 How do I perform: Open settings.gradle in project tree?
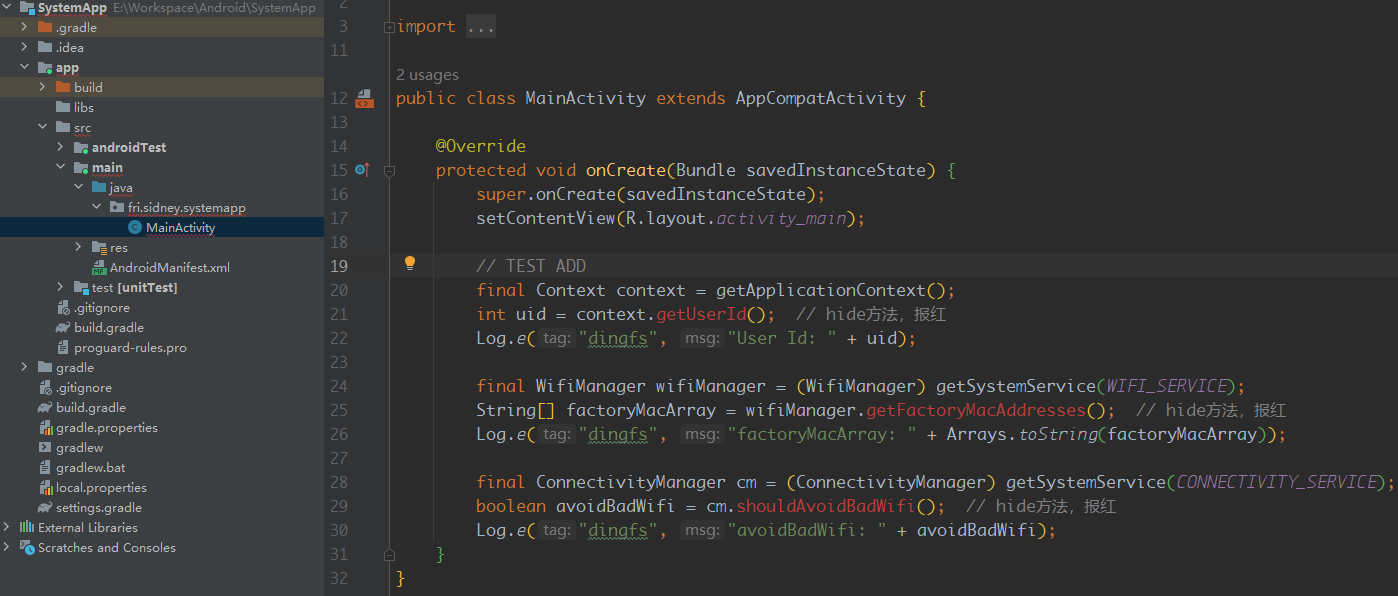[98, 508]
